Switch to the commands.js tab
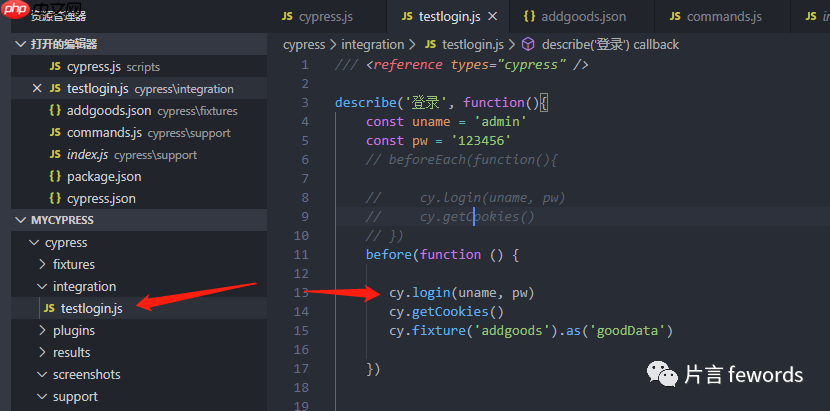This screenshot has width=830, height=411. 723,17
